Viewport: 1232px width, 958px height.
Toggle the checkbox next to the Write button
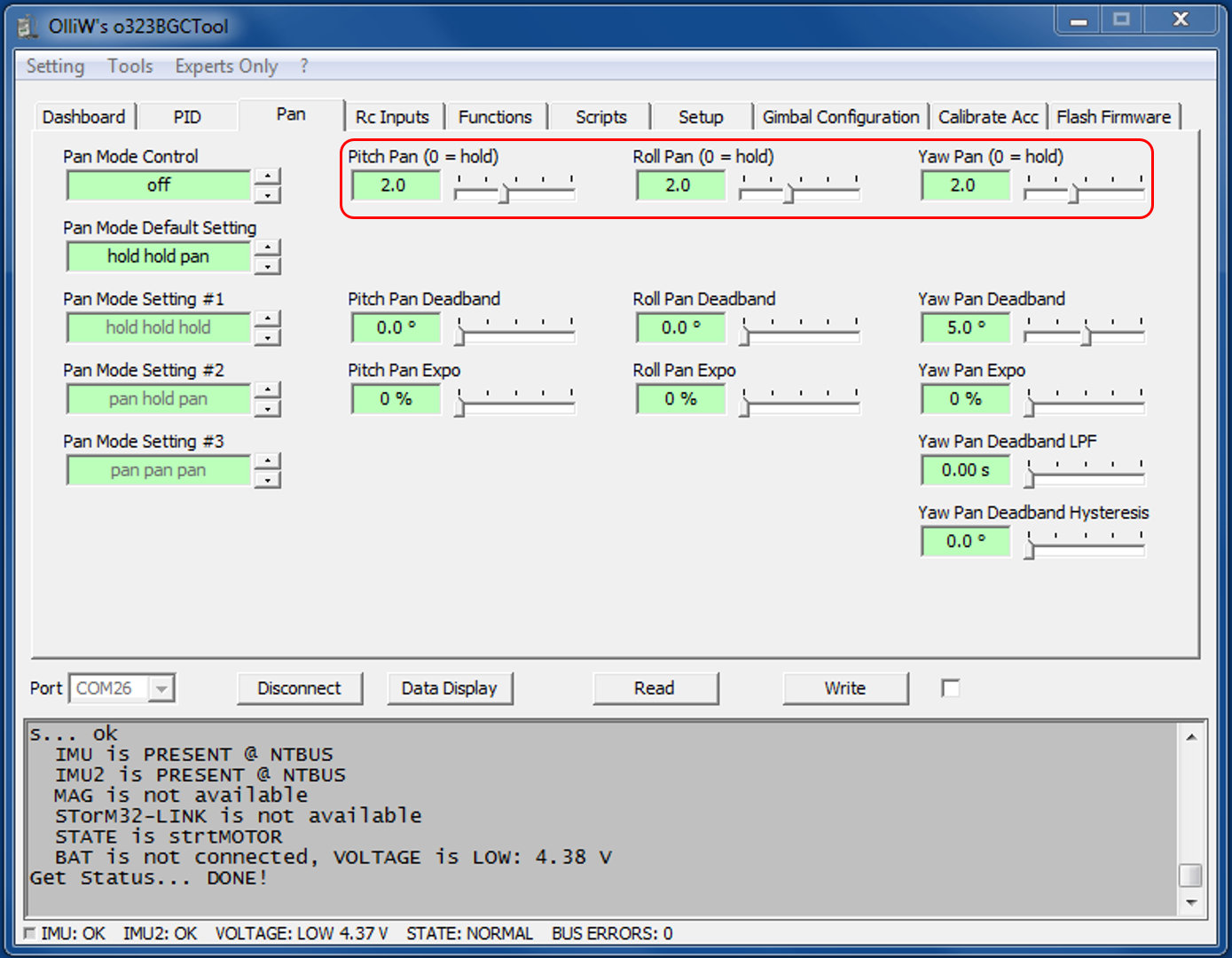coord(950,688)
